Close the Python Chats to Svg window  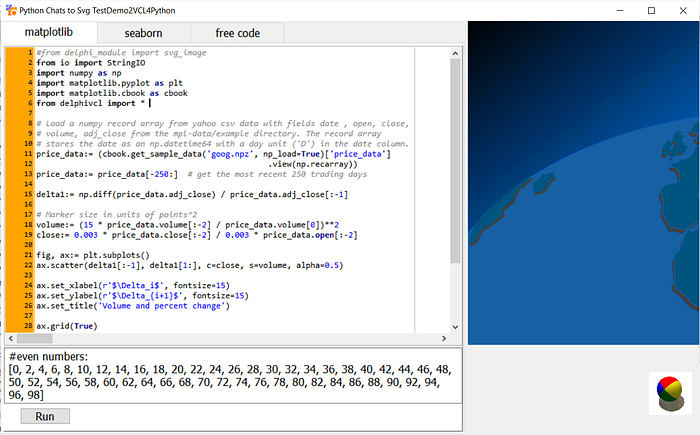(683, 10)
